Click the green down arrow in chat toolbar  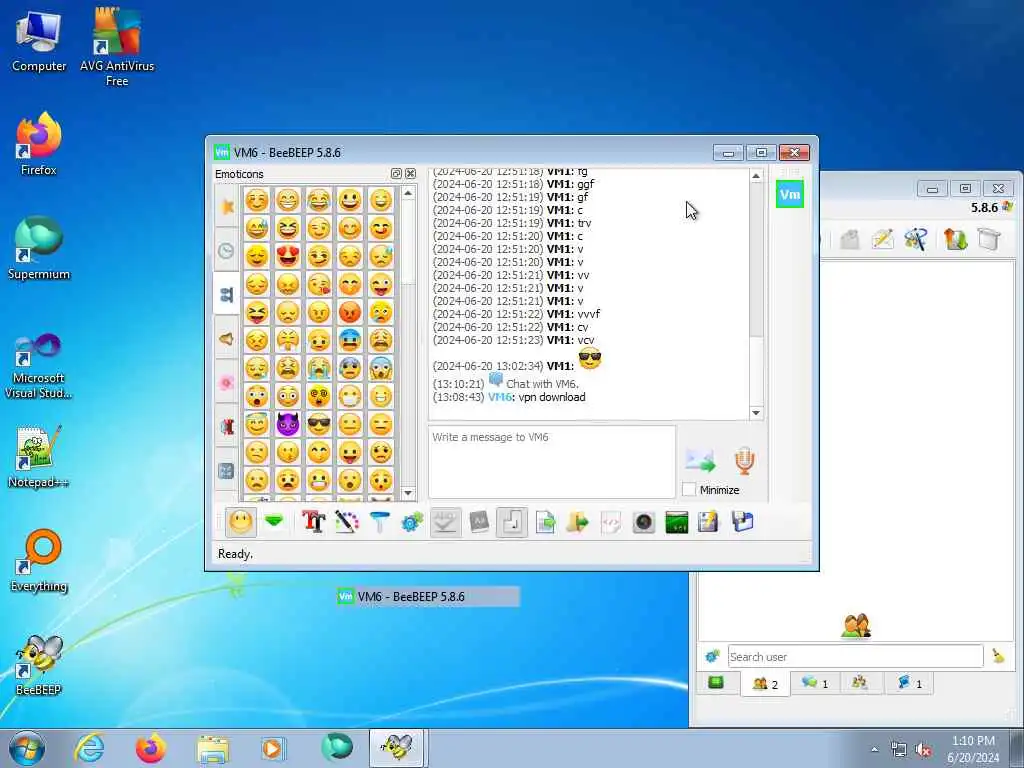tap(274, 522)
